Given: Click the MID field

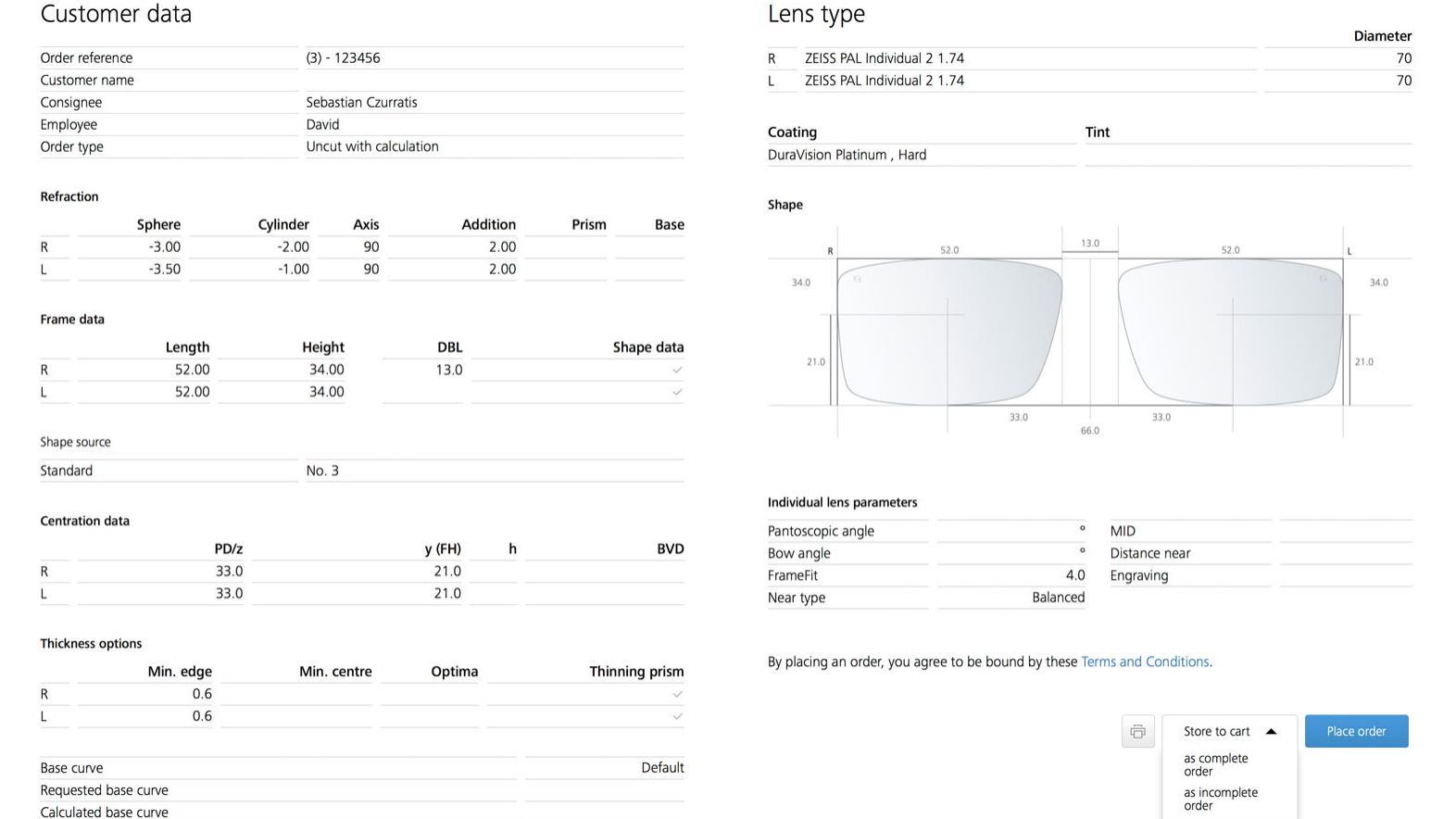Looking at the screenshot, I should click(x=1346, y=531).
